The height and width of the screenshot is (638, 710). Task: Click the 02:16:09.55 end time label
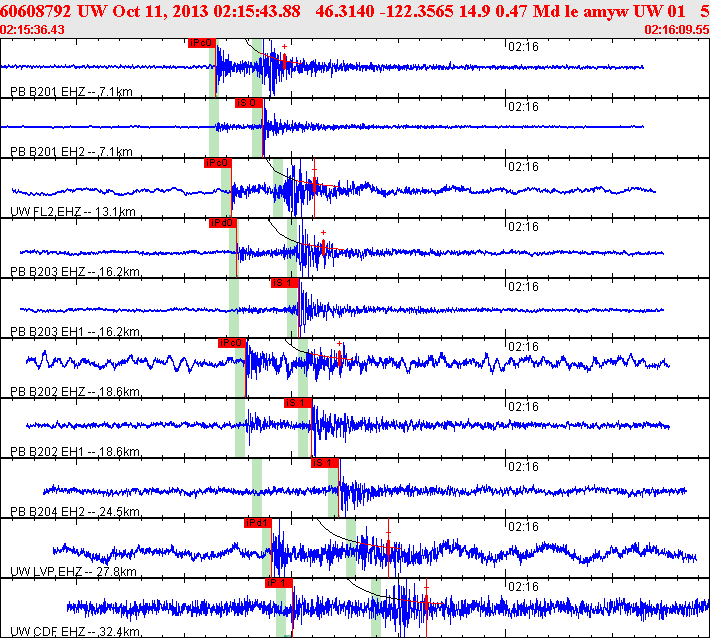tap(677, 30)
